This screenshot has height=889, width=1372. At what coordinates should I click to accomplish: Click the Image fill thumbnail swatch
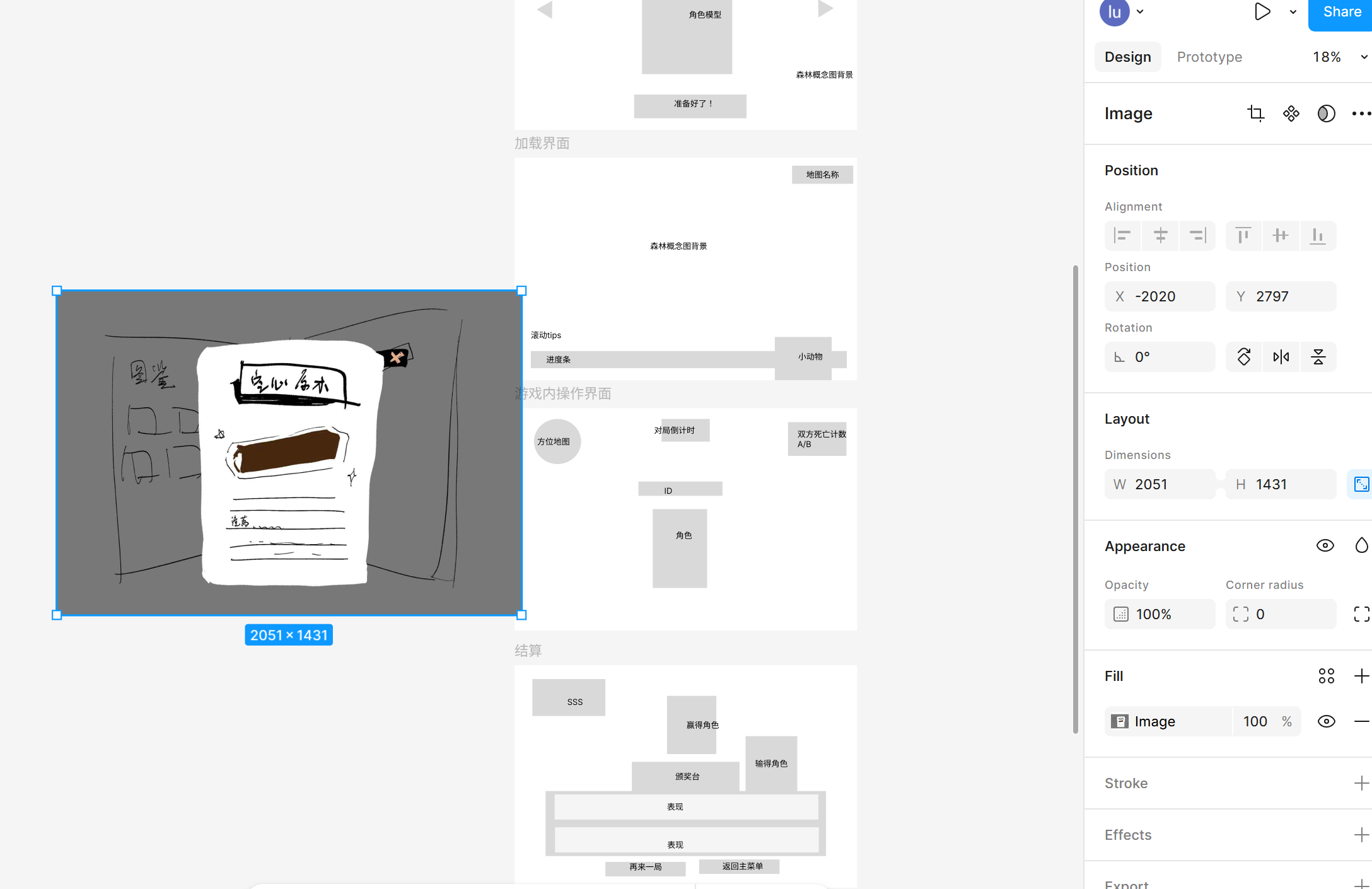click(1120, 721)
